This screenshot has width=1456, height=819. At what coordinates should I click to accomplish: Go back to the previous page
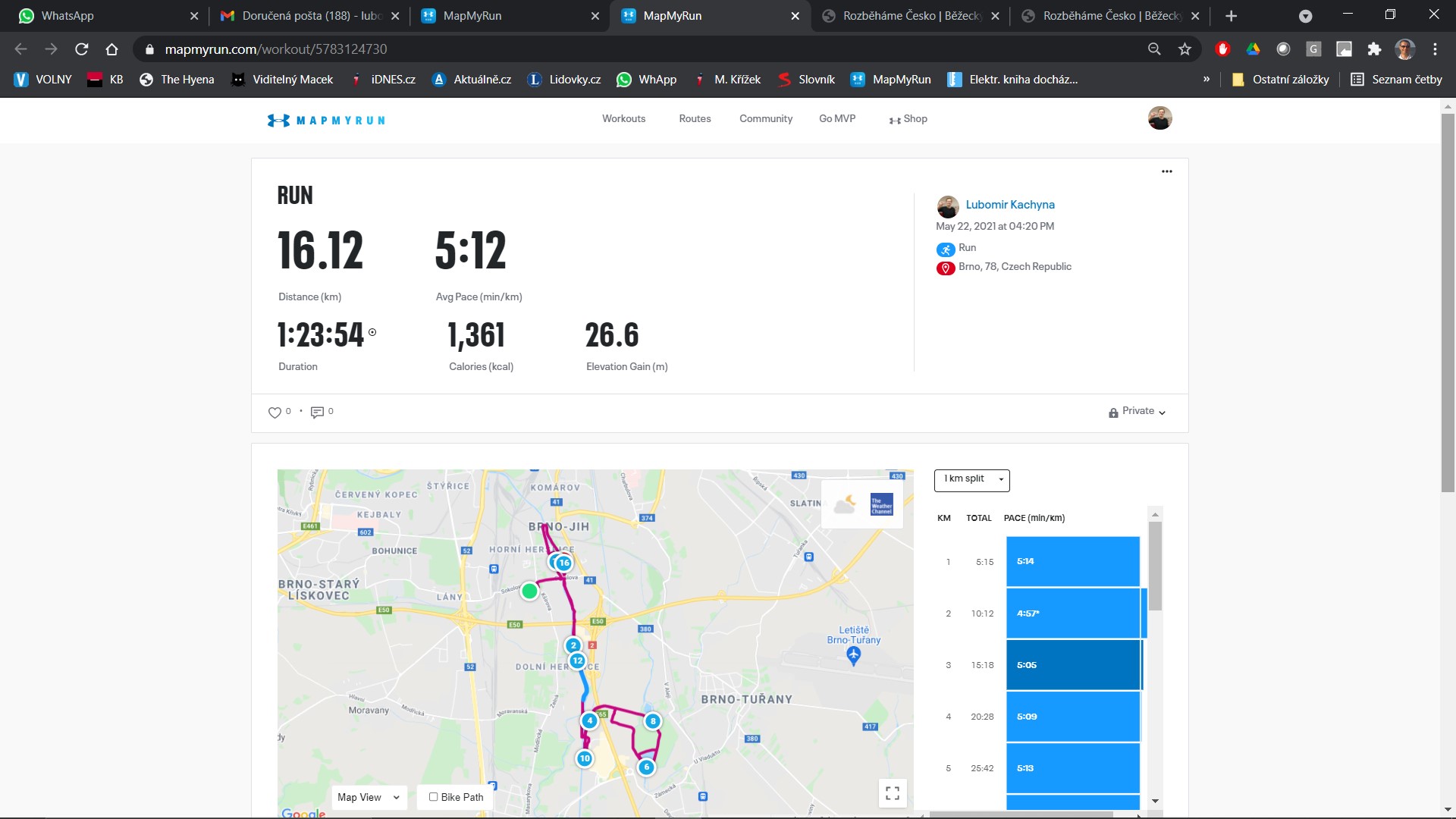[x=21, y=49]
